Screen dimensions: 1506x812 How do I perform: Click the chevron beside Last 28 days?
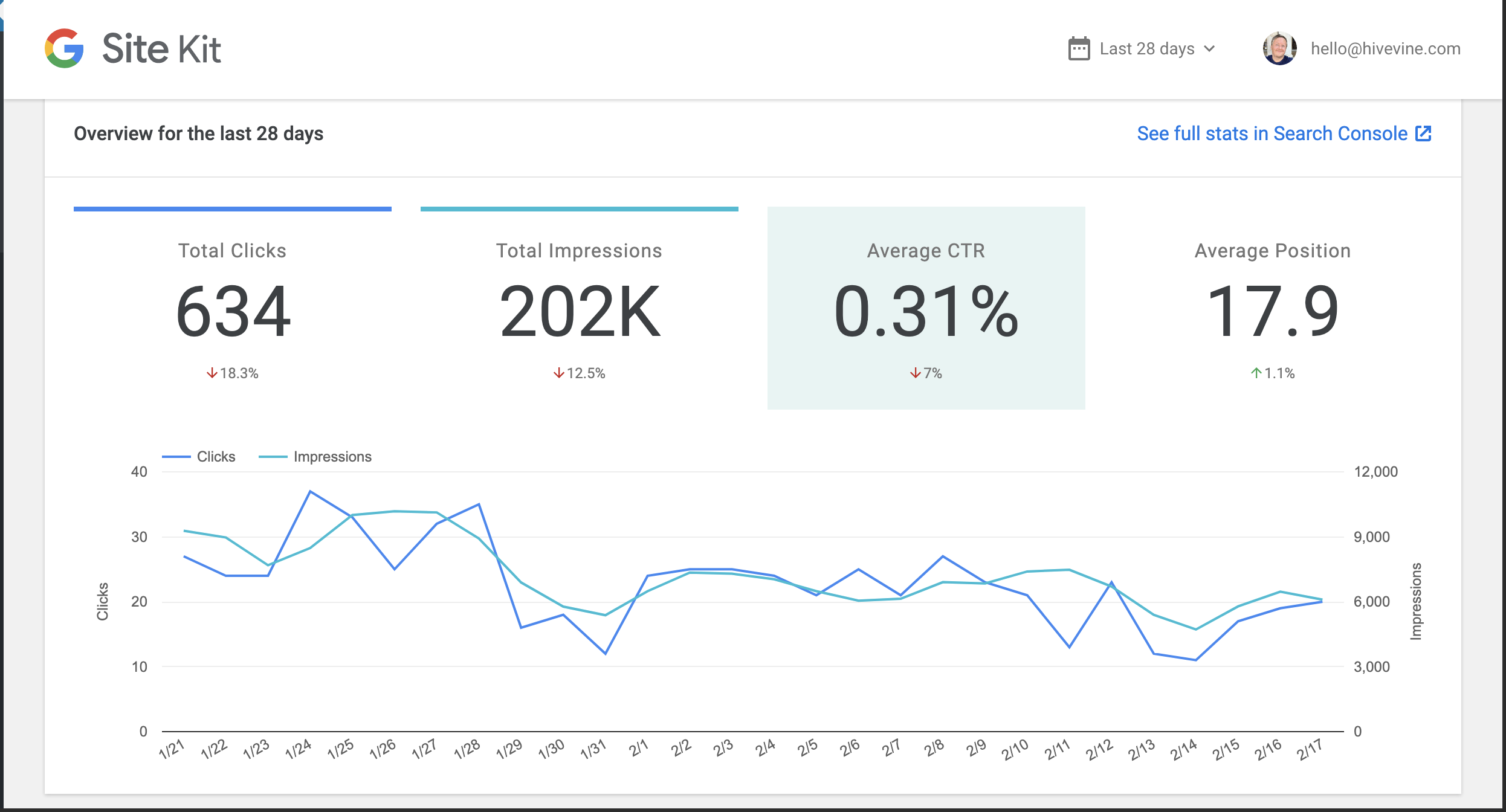click(1210, 48)
